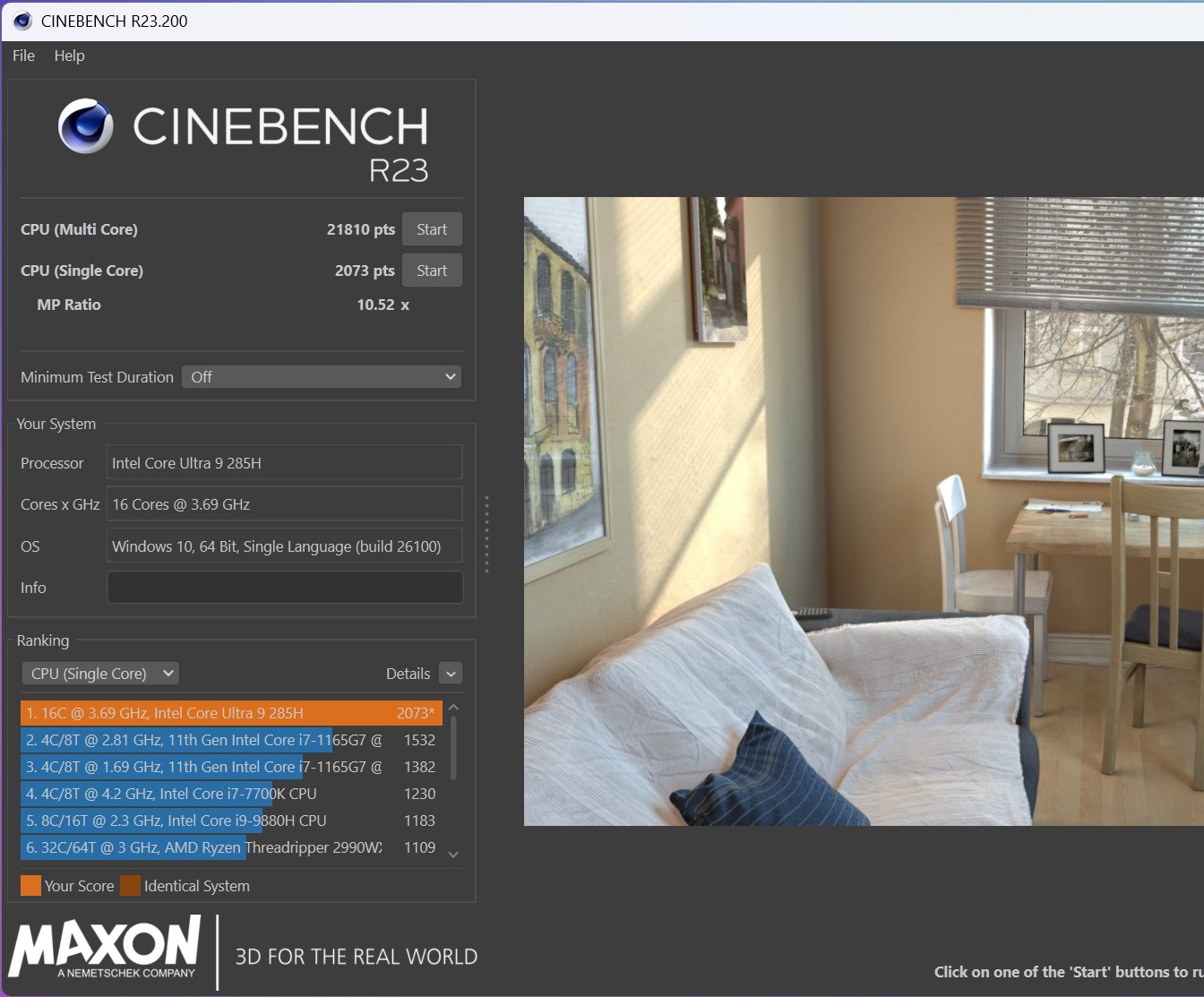This screenshot has height=997, width=1204.
Task: Click the brown Identical System legend swatch
Action: click(x=131, y=886)
